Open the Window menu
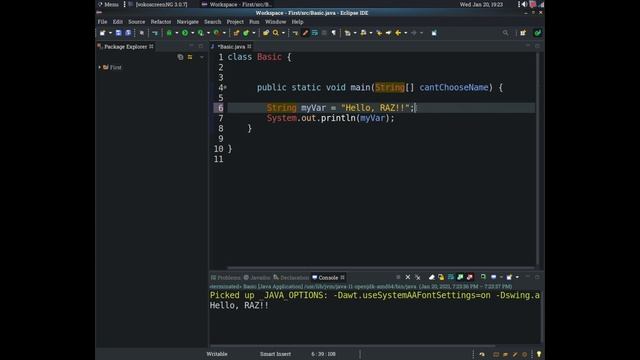Screen dimensions: 640x360 point(276,22)
